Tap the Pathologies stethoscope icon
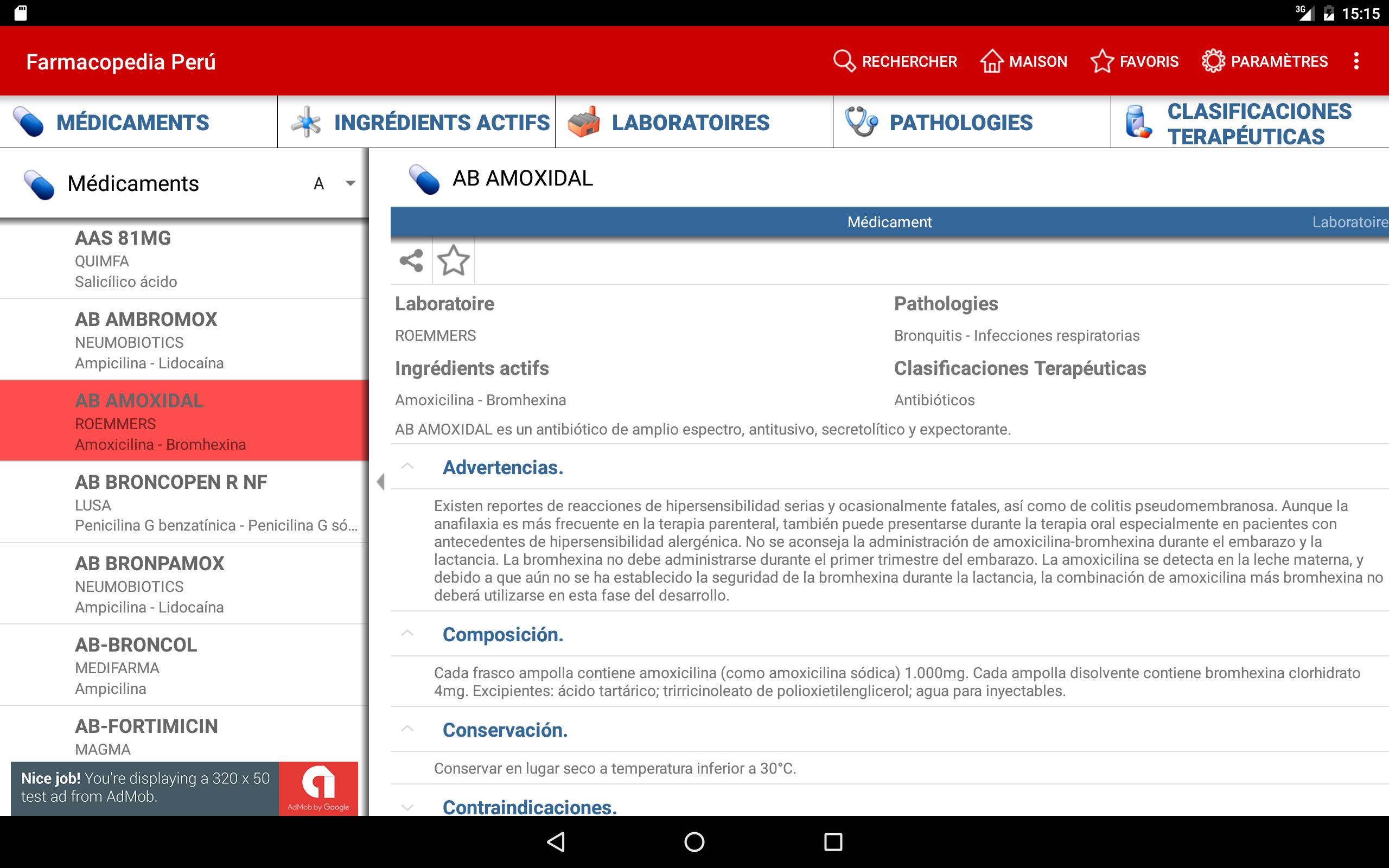The image size is (1389, 868). tap(861, 122)
